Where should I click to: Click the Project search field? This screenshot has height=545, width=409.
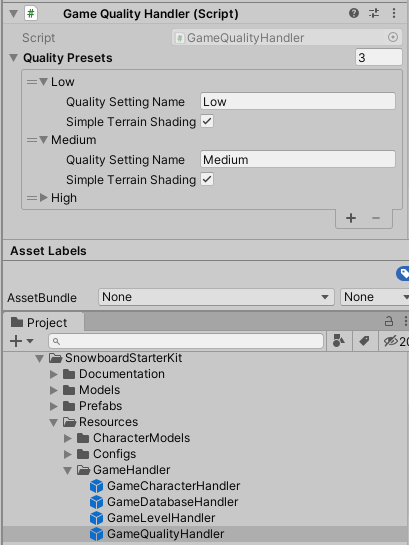click(x=186, y=341)
